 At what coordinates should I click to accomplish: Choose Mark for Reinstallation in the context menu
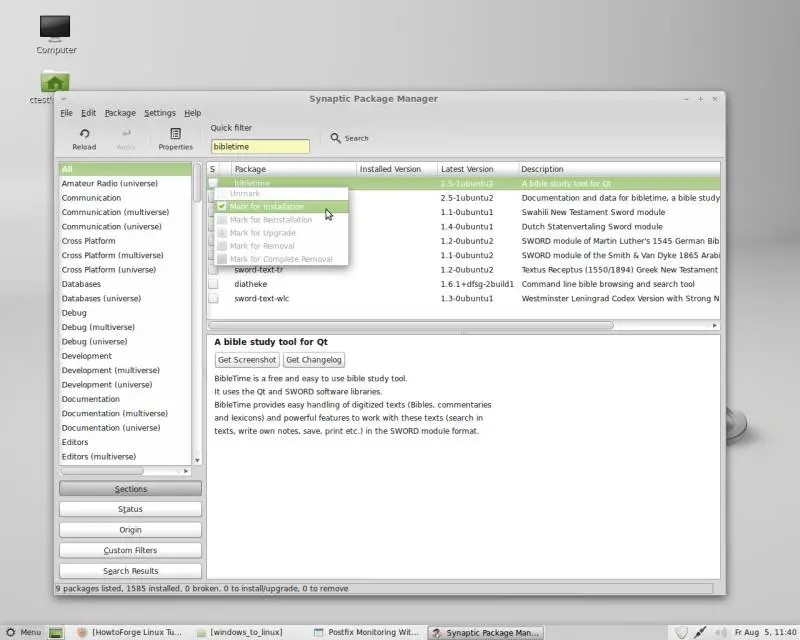[282, 219]
